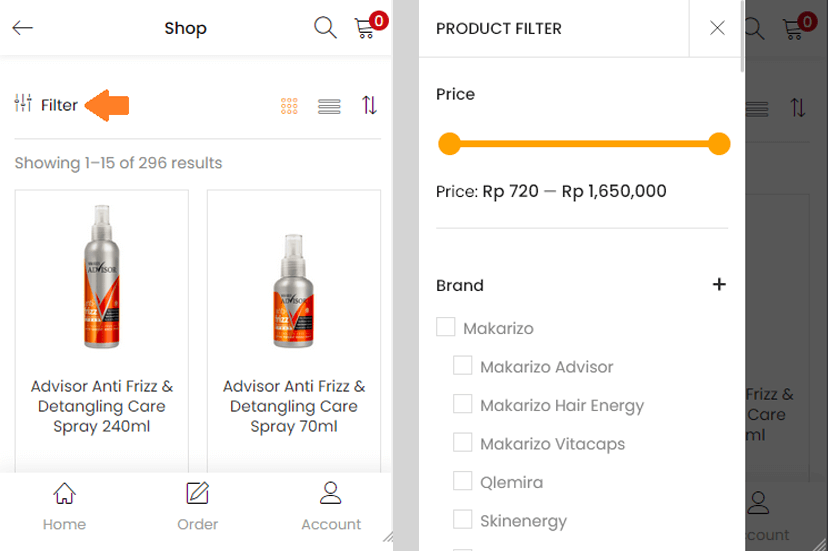Open the Account tab

pyautogui.click(x=331, y=507)
